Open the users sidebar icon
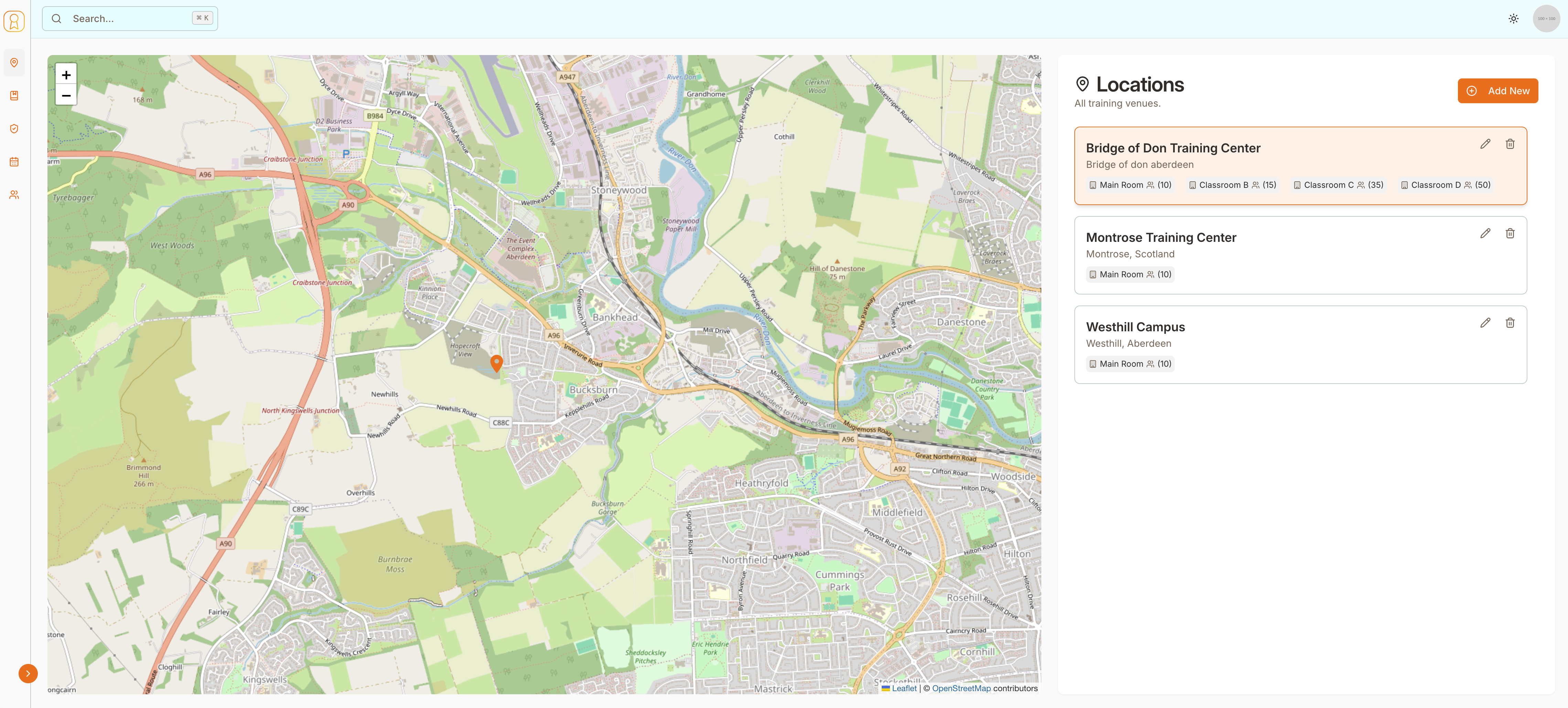 [14, 195]
